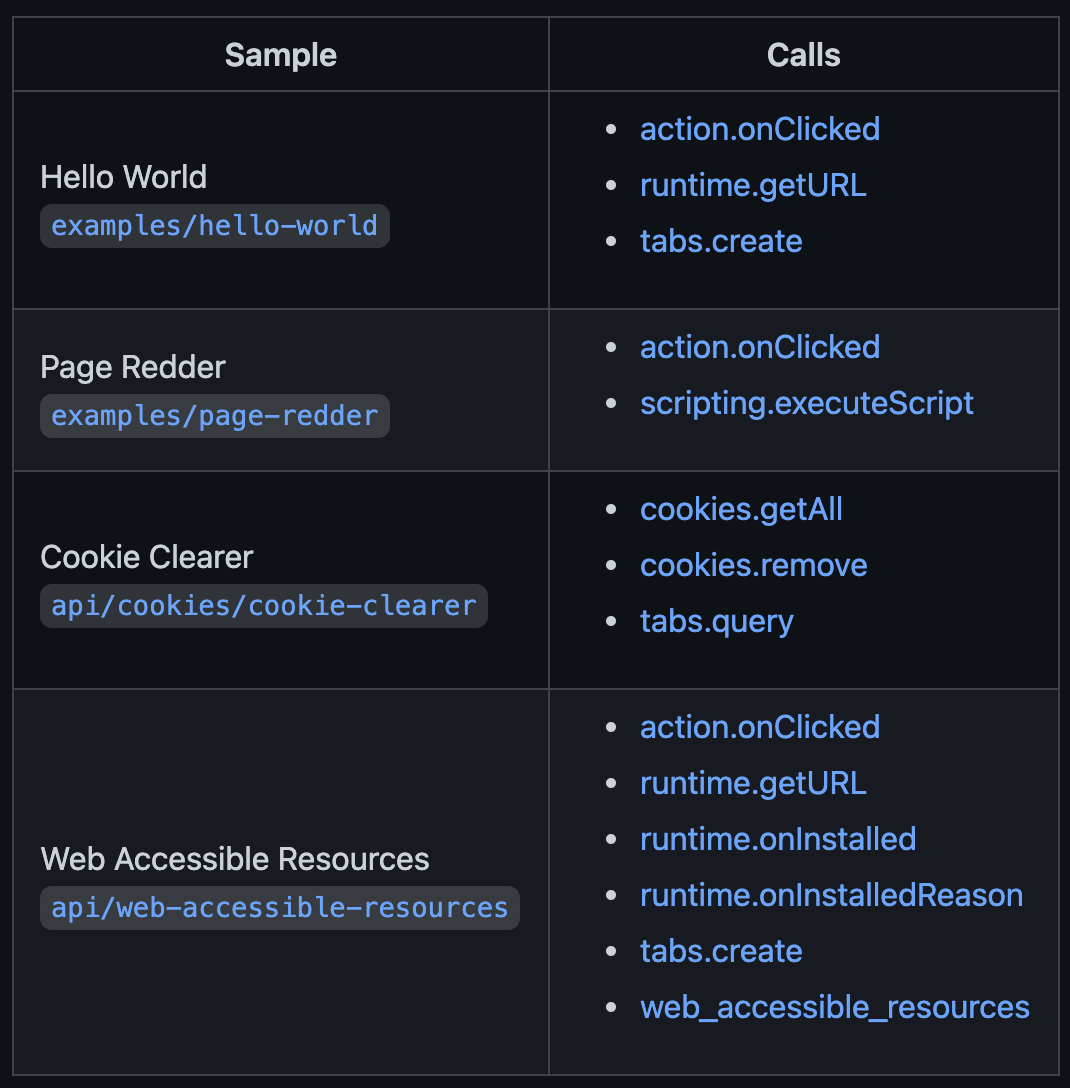Click tabs.create in Web Accessible Resources row
This screenshot has height=1088, width=1070.
point(721,951)
